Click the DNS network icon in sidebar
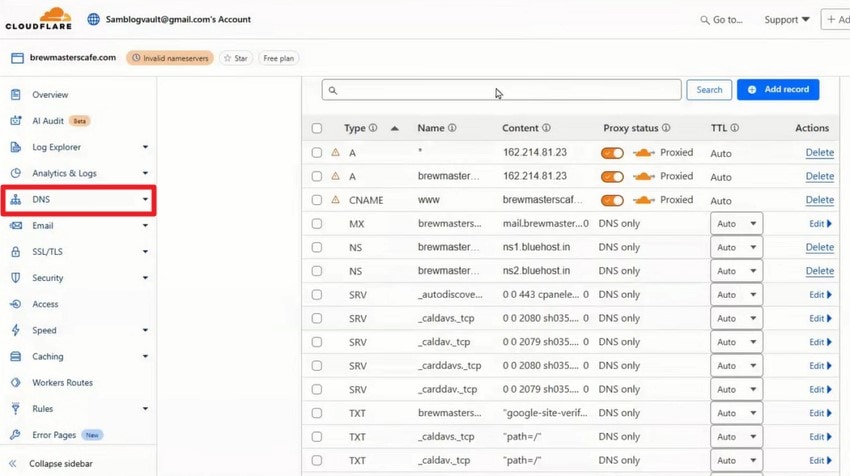 (x=16, y=200)
